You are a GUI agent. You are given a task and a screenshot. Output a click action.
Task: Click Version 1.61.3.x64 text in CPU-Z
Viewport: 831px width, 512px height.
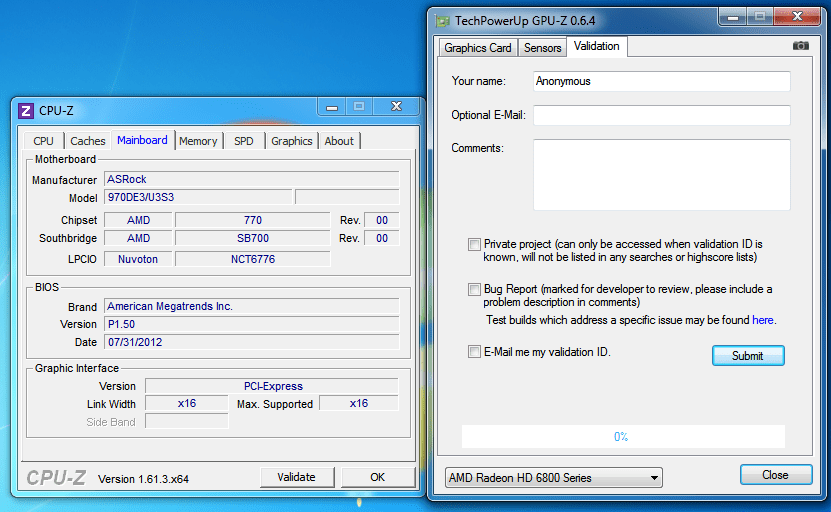(x=143, y=479)
